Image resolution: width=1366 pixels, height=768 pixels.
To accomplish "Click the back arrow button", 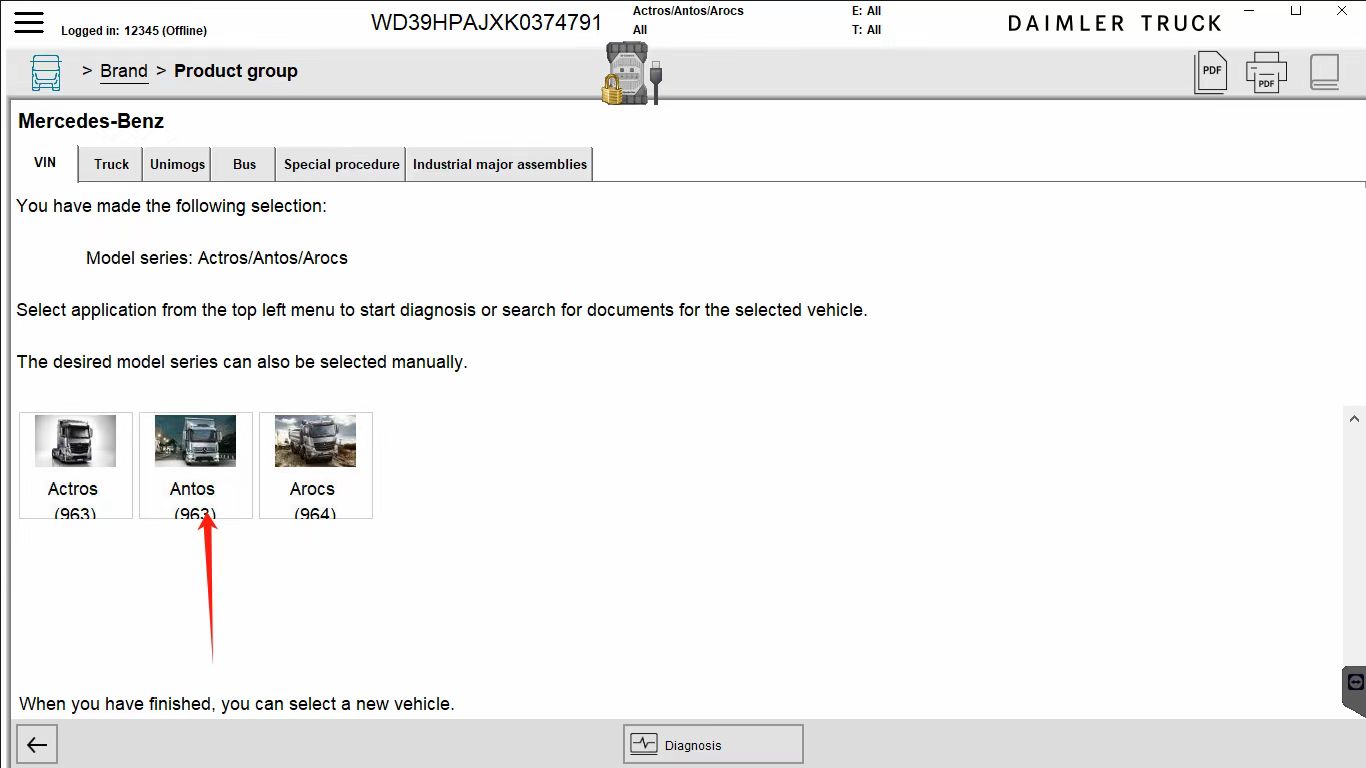I will point(37,745).
